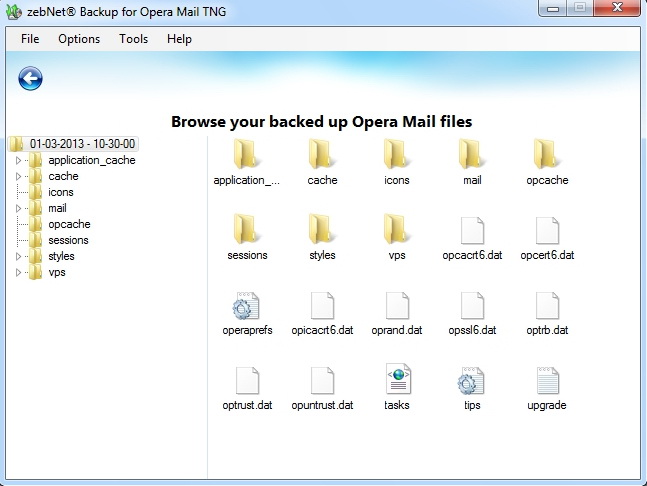Select the upgrade text file icon
The image size is (647, 486).
point(548,381)
